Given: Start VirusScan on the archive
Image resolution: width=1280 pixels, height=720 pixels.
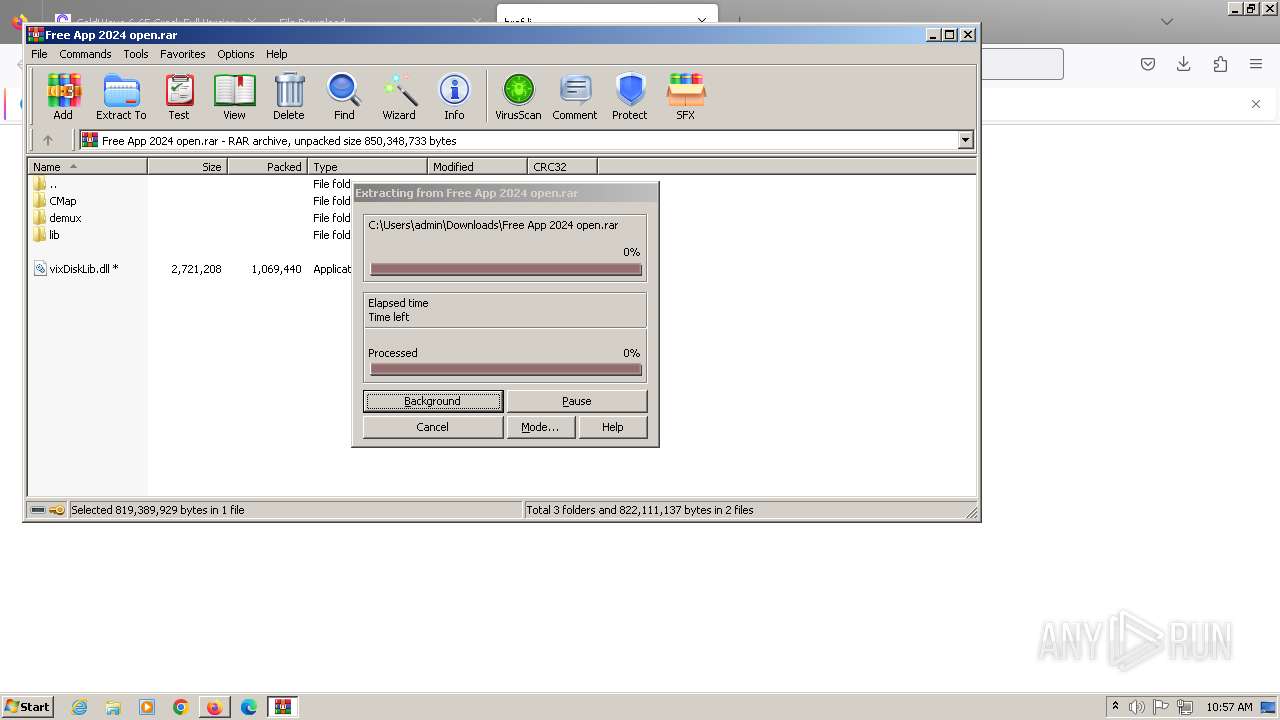Looking at the screenshot, I should pyautogui.click(x=518, y=97).
